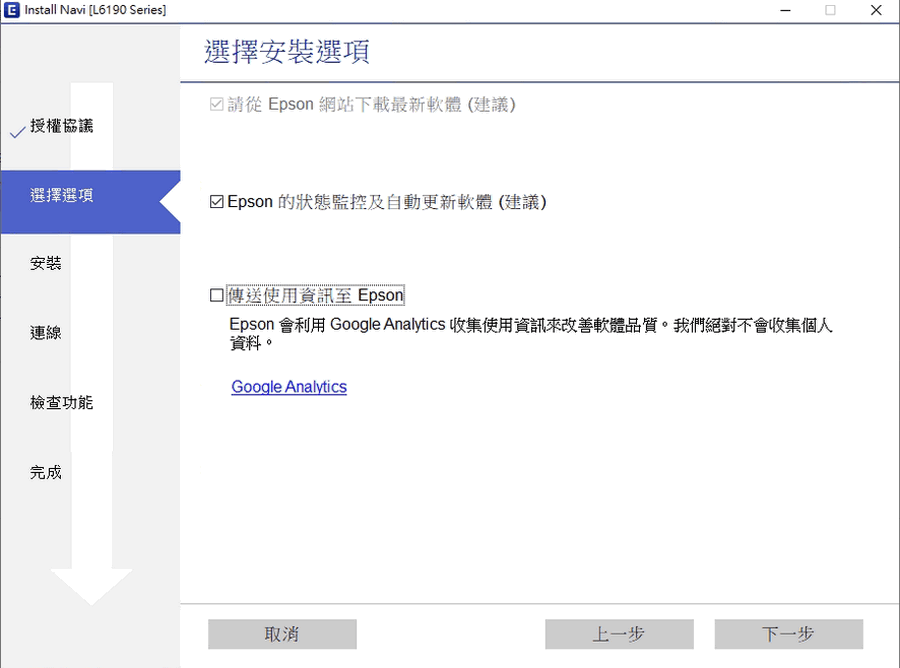This screenshot has height=668, width=900.
Task: Minimize the Install Navi window
Action: (x=782, y=10)
